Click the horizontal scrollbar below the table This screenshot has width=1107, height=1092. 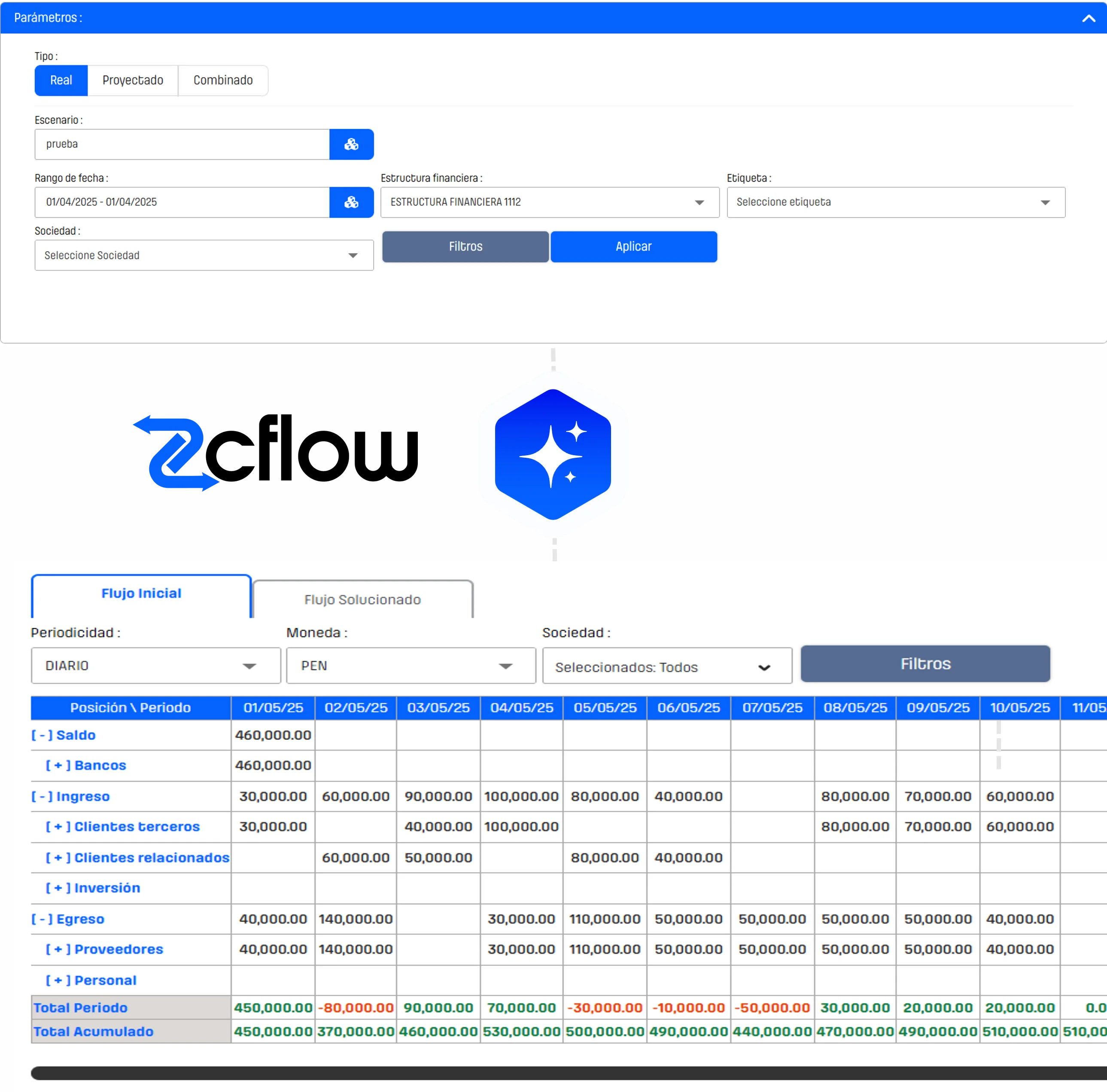pyautogui.click(x=567, y=1073)
